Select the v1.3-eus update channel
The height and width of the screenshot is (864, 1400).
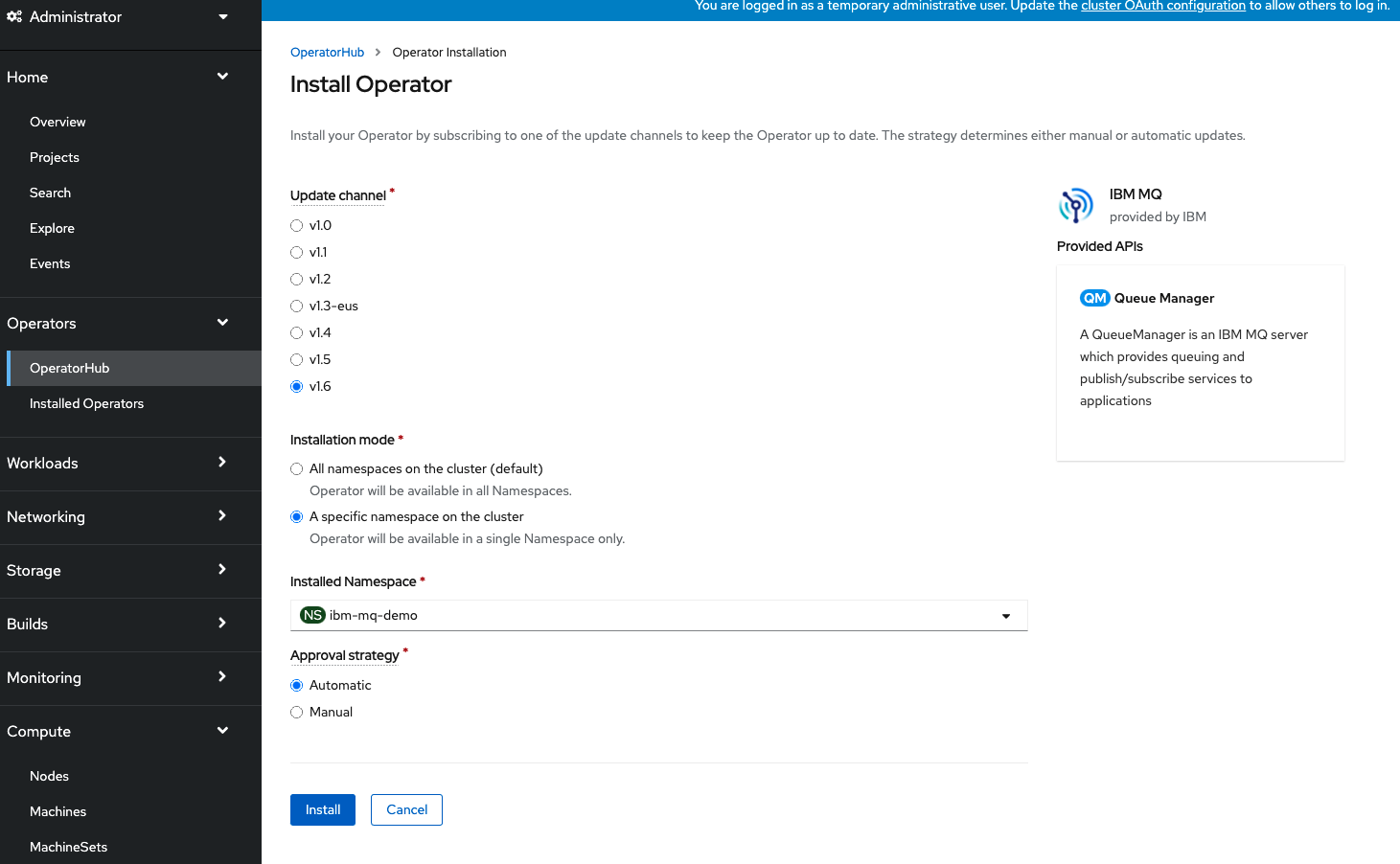coord(297,307)
